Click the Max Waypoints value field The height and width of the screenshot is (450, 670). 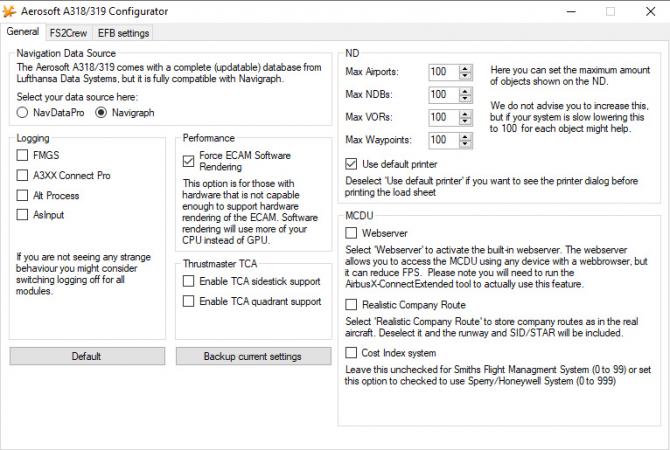444,140
